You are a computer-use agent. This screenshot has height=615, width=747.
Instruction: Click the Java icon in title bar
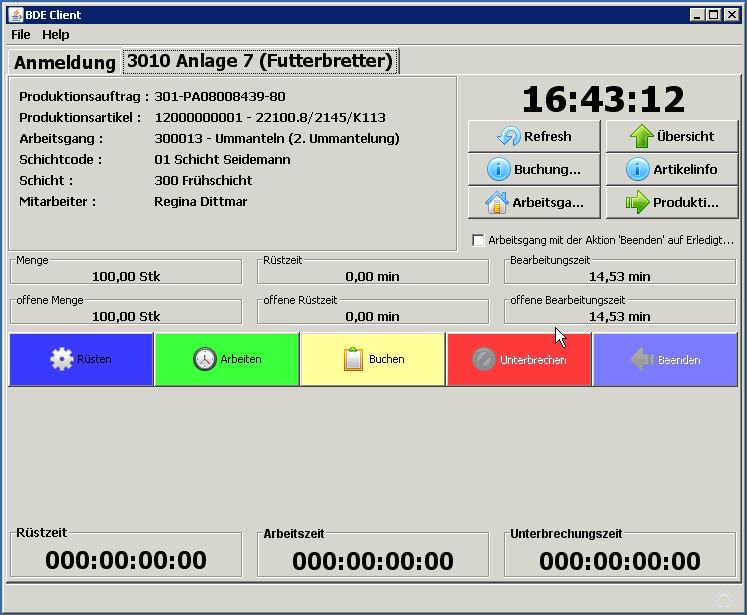pyautogui.click(x=16, y=15)
